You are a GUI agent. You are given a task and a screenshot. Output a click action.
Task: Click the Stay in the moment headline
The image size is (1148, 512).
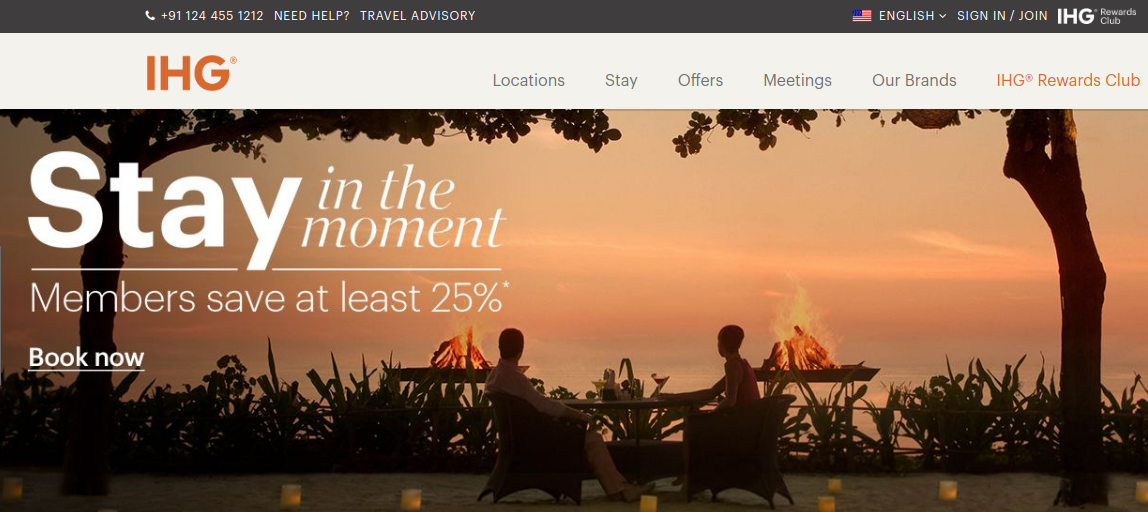tap(266, 209)
